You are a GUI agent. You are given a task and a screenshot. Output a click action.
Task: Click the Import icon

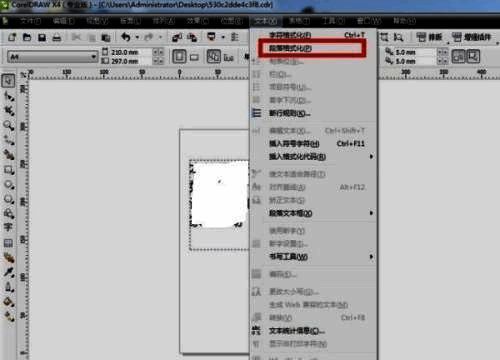click(x=177, y=37)
